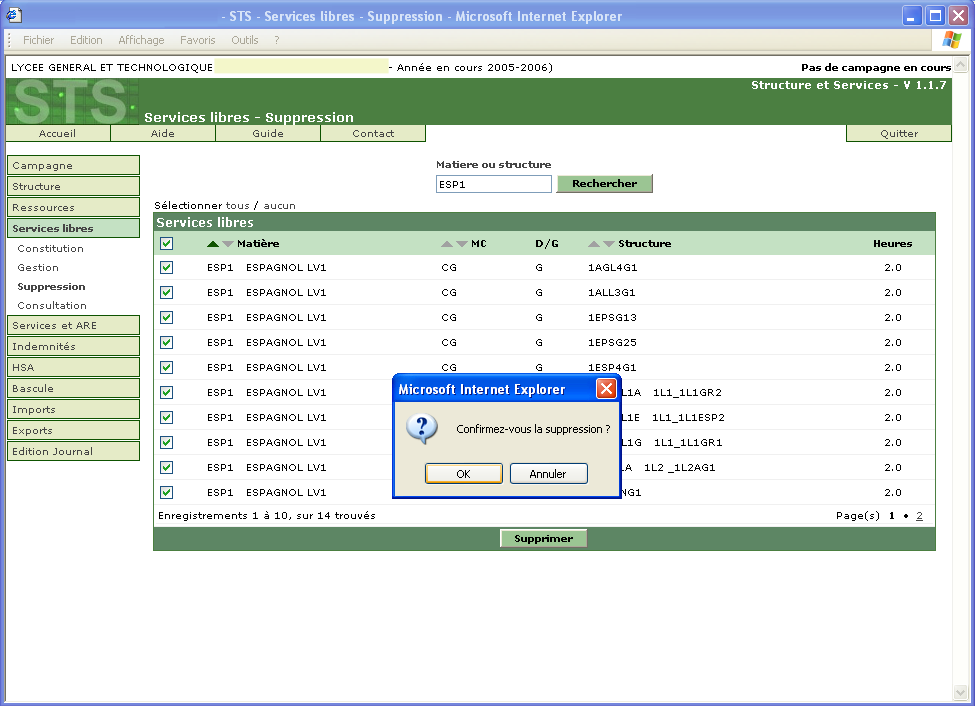975x706 pixels.
Task: Uncheck the row for structure 1EPSG13
Action: (167, 317)
